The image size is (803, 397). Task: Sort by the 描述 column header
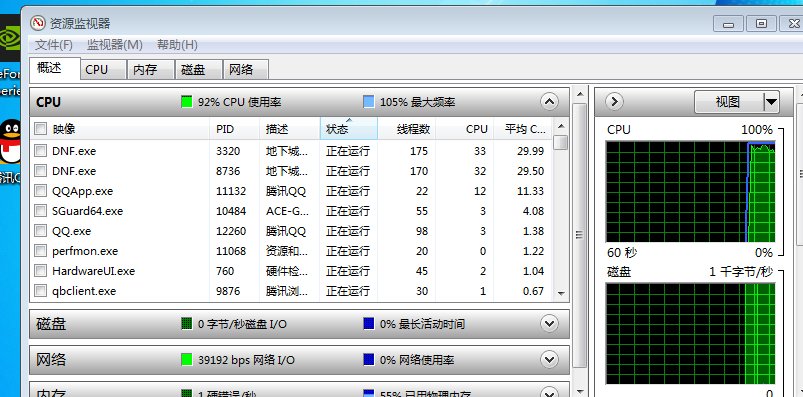pos(289,129)
